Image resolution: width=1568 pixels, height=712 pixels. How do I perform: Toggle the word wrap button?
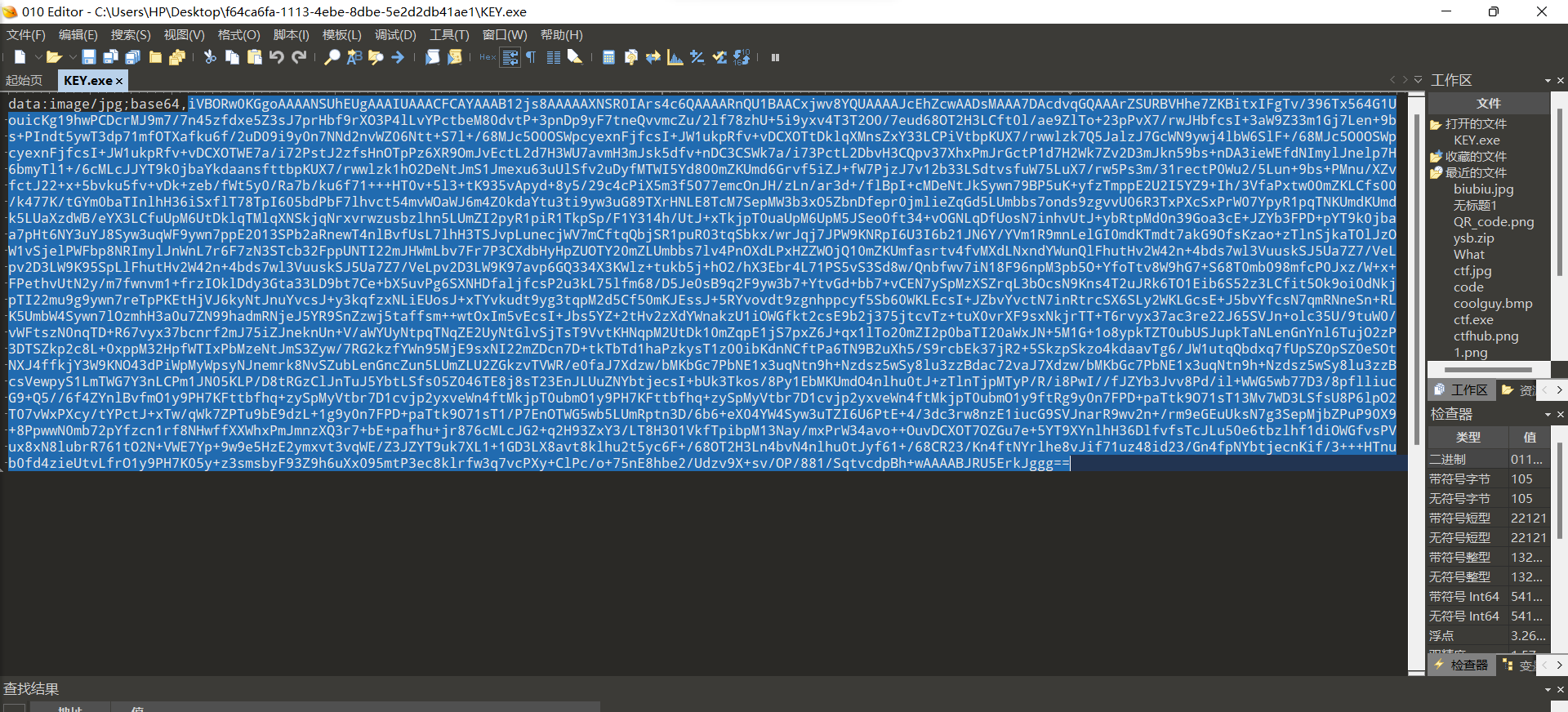click(x=510, y=57)
